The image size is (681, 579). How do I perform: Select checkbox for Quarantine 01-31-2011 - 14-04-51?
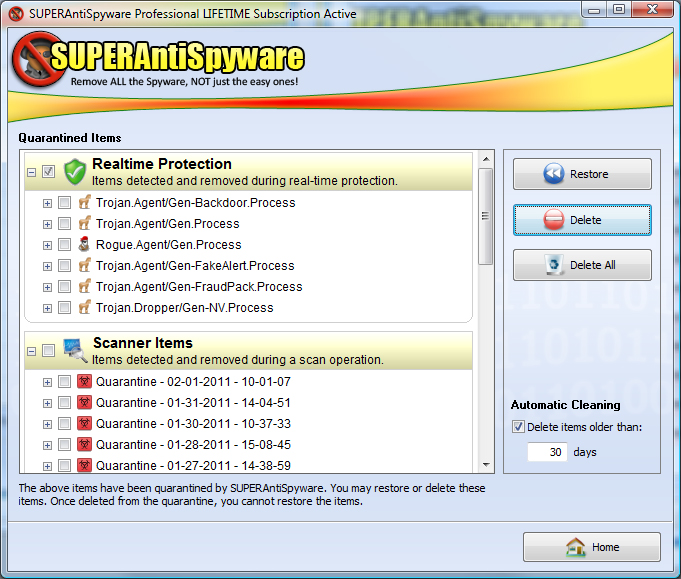click(64, 403)
